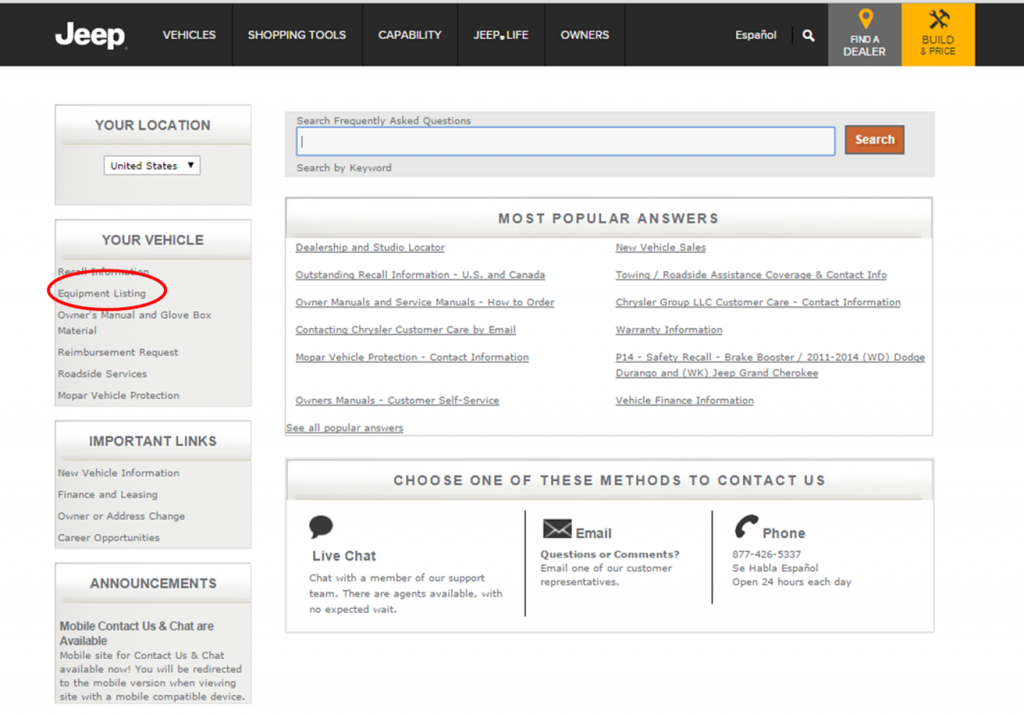Open Dealership and Studio Locator answer
Viewport: 1024px width, 715px height.
pos(370,247)
